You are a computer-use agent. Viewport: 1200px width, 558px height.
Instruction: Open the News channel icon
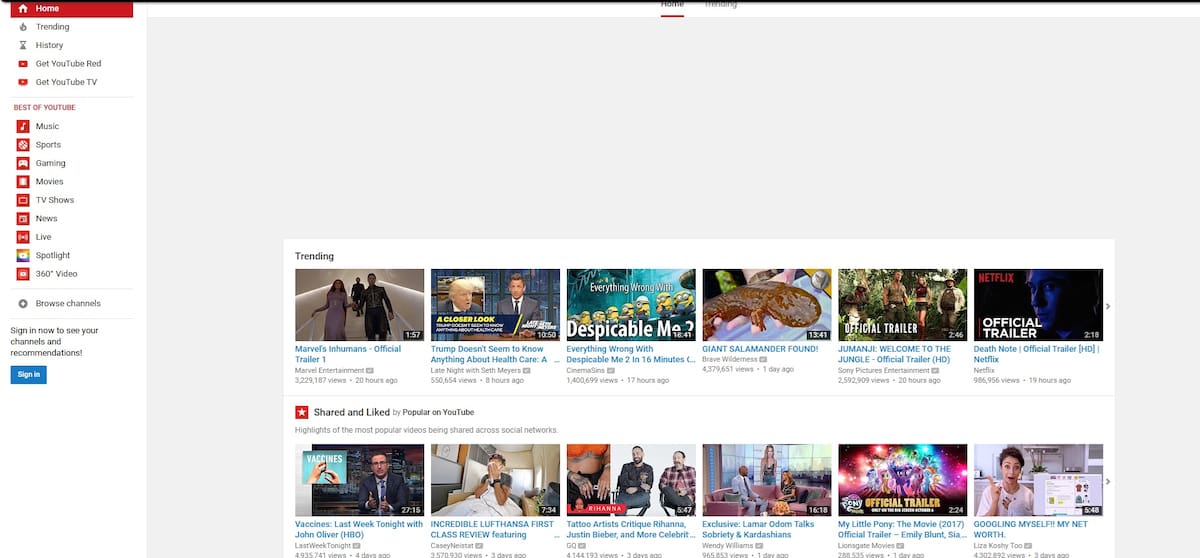coord(23,218)
